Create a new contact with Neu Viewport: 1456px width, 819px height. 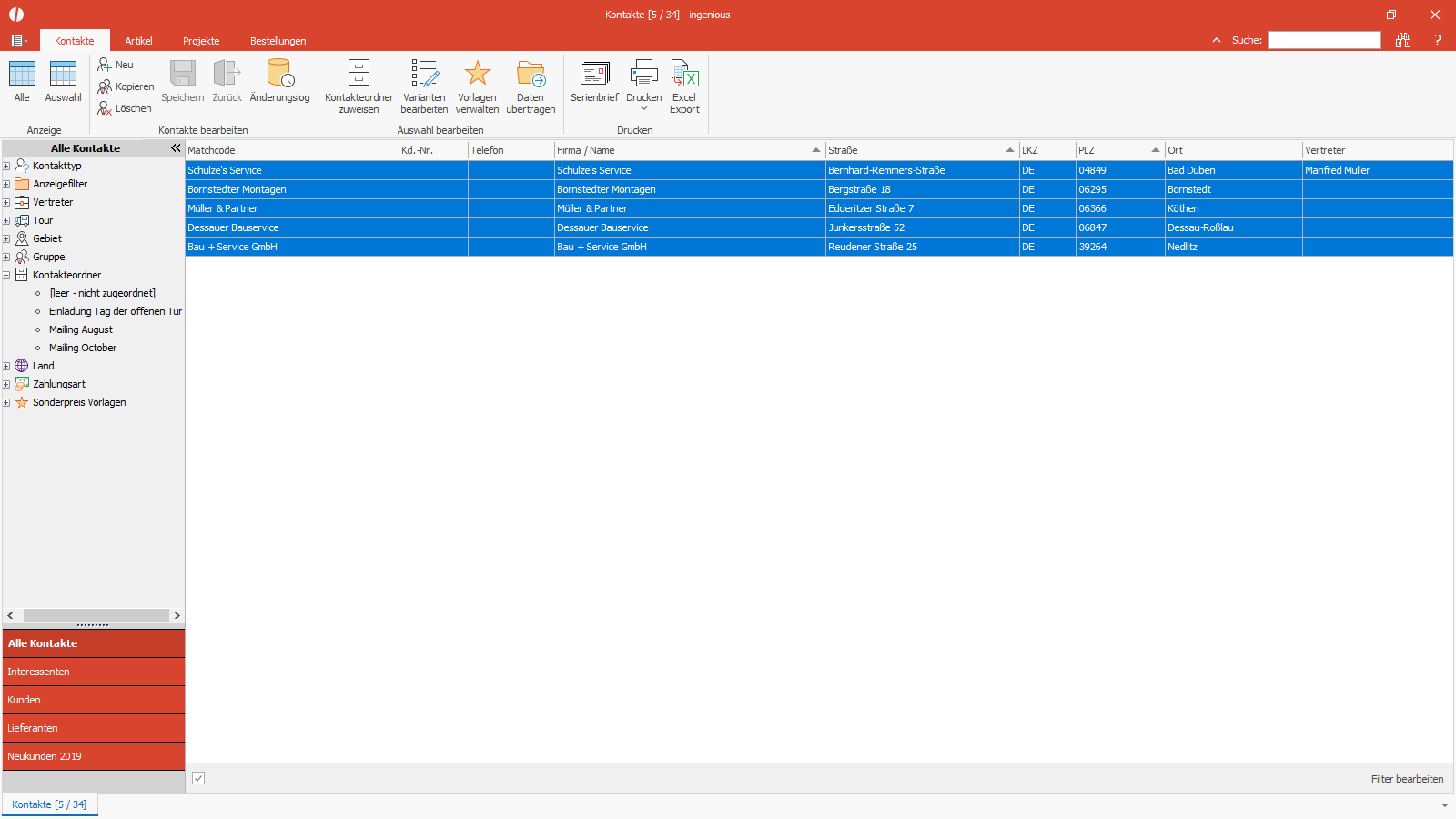click(116, 65)
